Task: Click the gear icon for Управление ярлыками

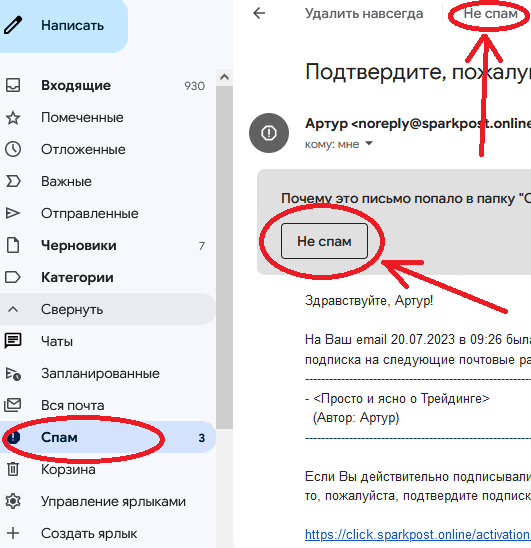Action: coord(13,501)
